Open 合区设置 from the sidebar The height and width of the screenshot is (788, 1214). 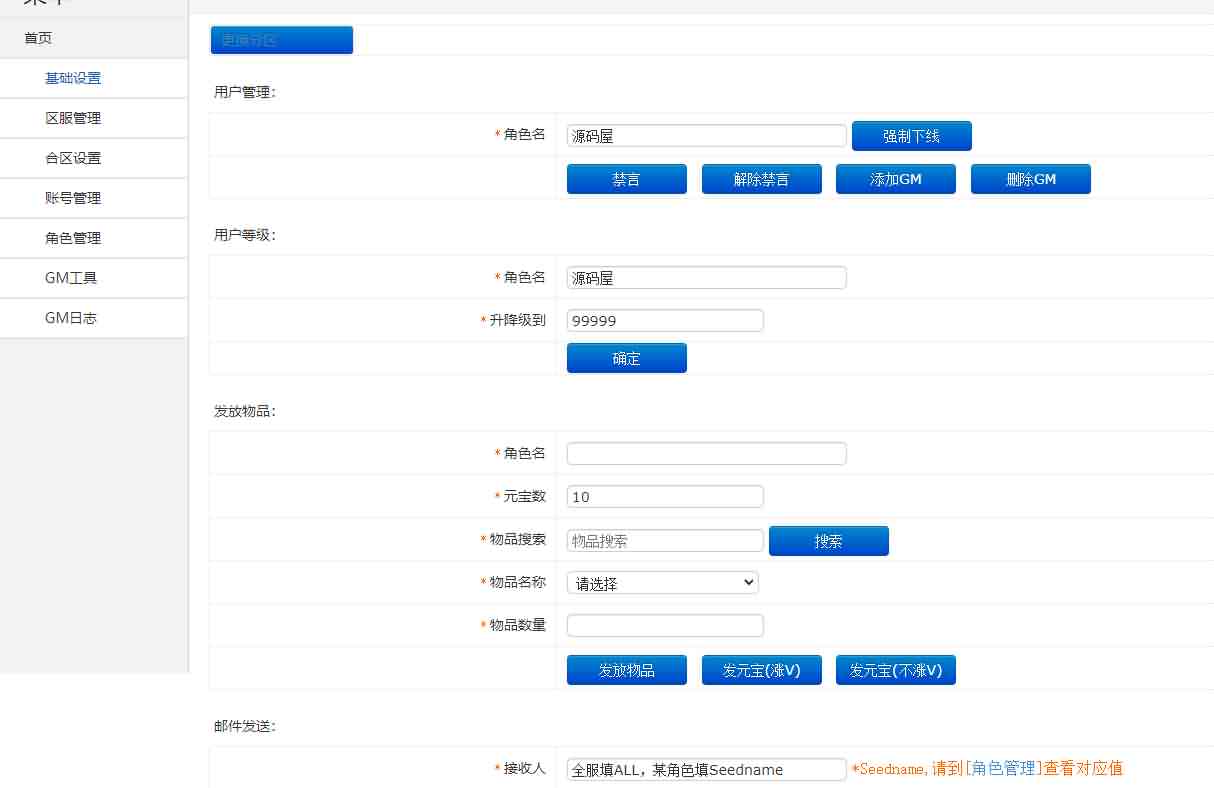coord(73,157)
